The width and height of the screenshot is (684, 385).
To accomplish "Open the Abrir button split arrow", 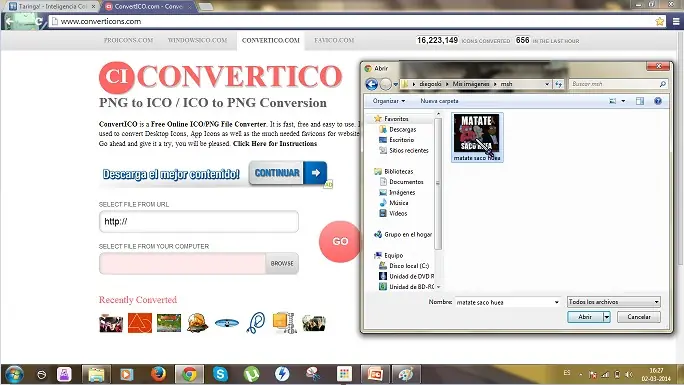I will pyautogui.click(x=607, y=317).
